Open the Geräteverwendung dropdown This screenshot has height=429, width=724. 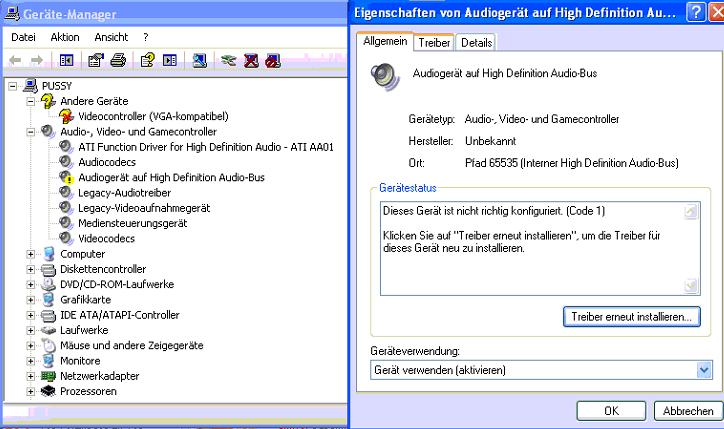[704, 370]
